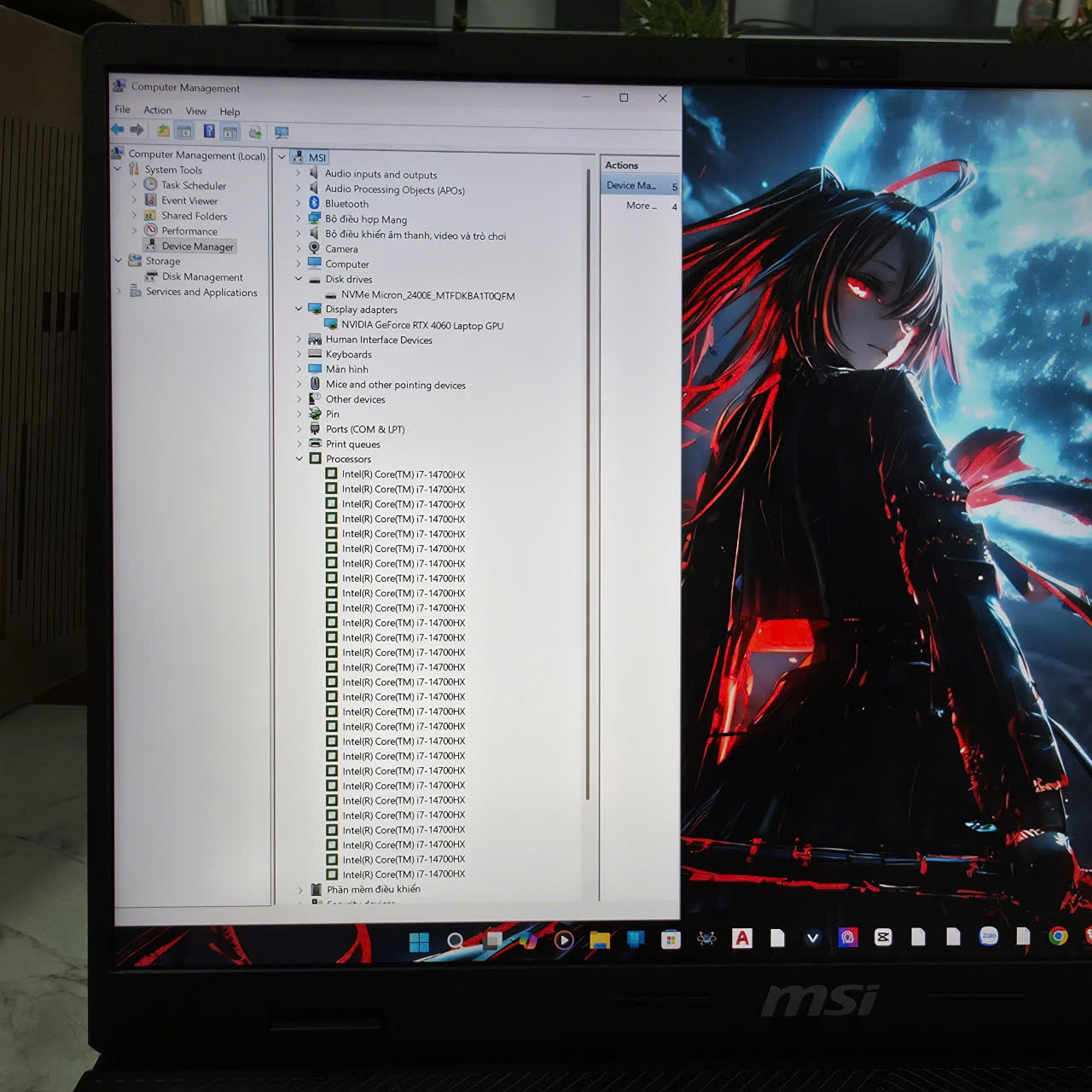Click the Event Viewer icon
The width and height of the screenshot is (1092, 1092).
pyautogui.click(x=150, y=200)
